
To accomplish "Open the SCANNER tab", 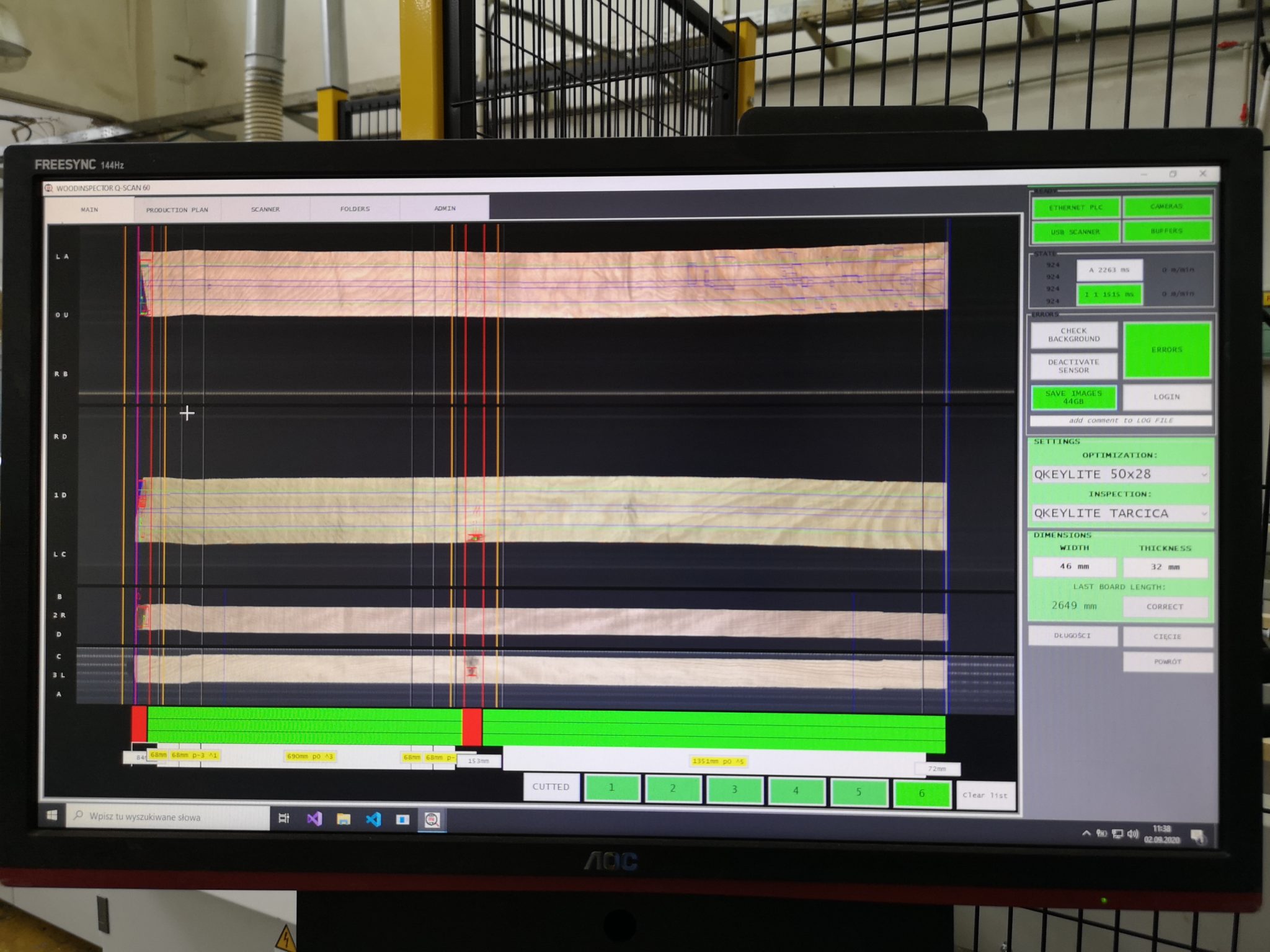I will (265, 209).
